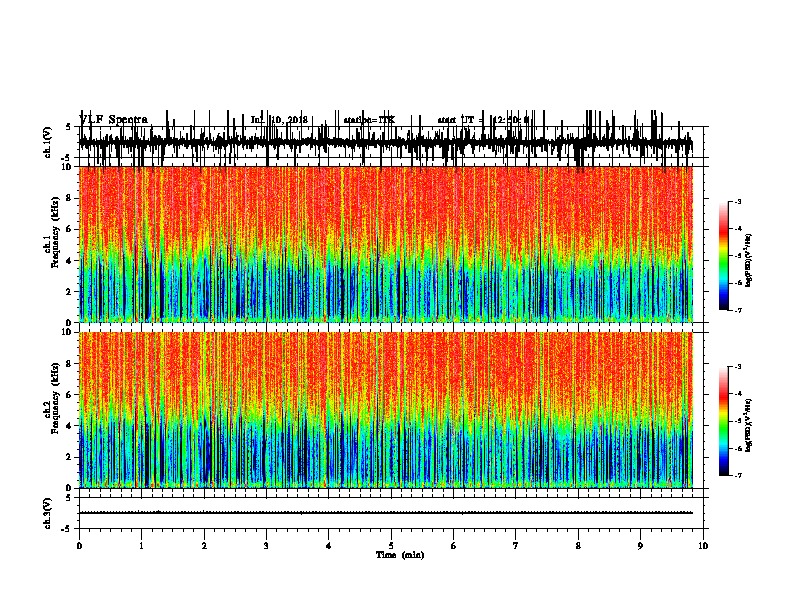
Task: Click the 'start UT = 12:50: 0' header label
Action: [483, 120]
